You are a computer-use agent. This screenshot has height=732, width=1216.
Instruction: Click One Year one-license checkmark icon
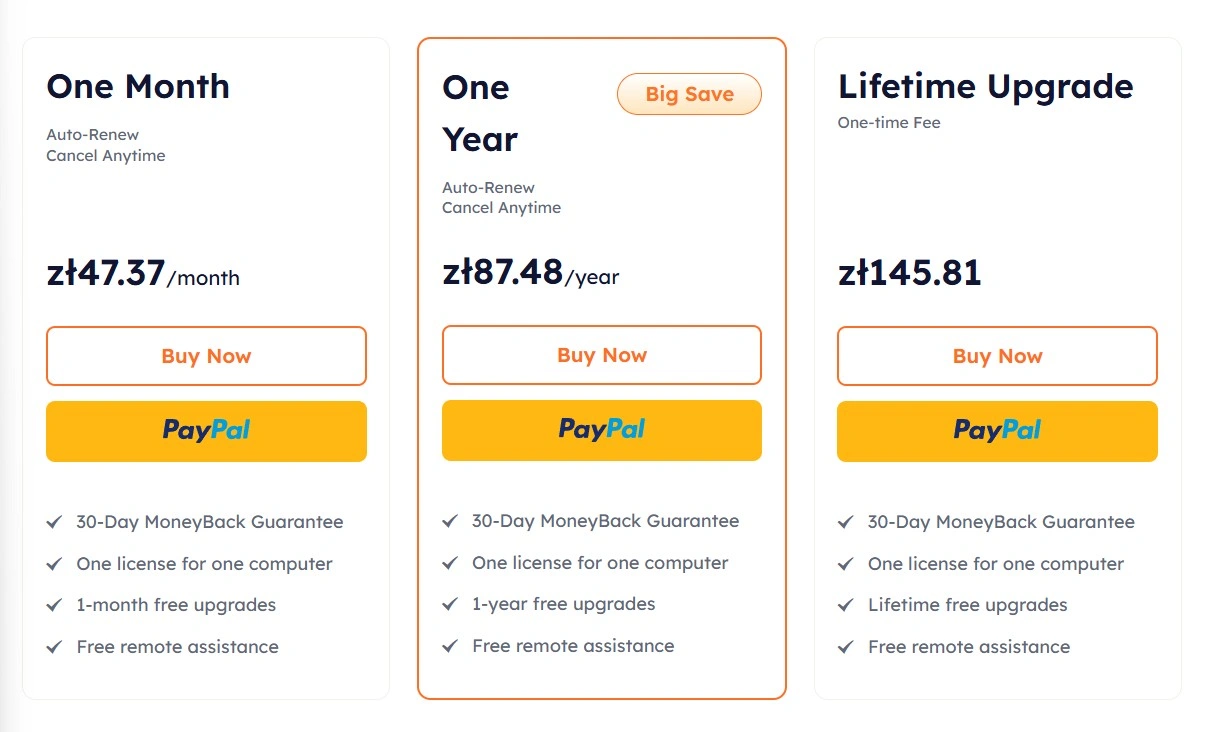(x=450, y=563)
